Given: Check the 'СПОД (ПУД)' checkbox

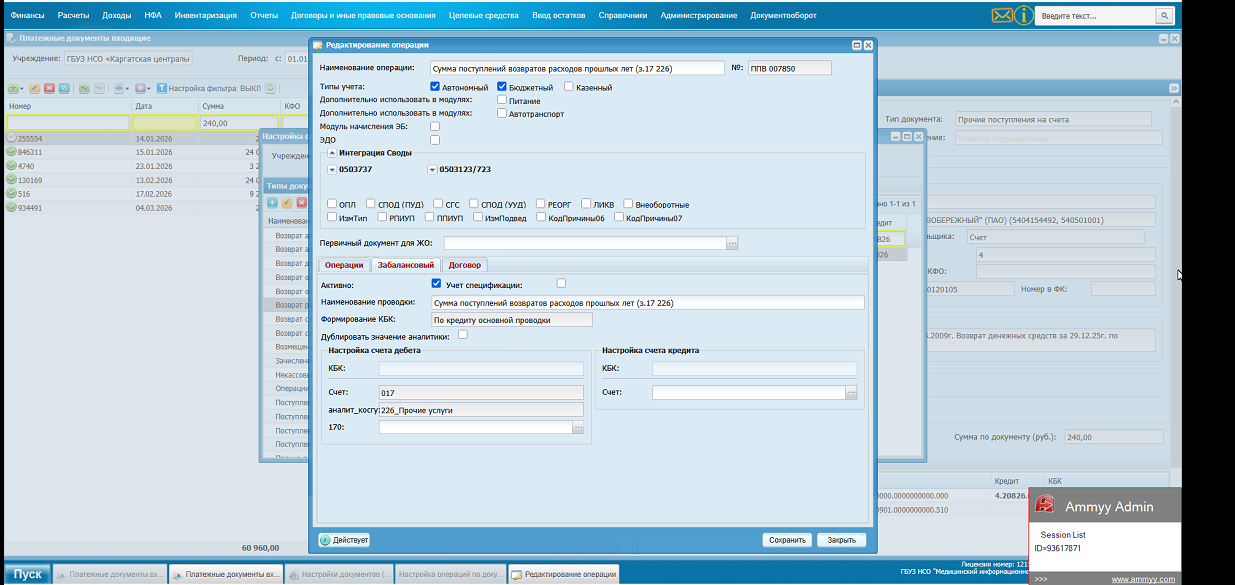Looking at the screenshot, I should pos(370,204).
